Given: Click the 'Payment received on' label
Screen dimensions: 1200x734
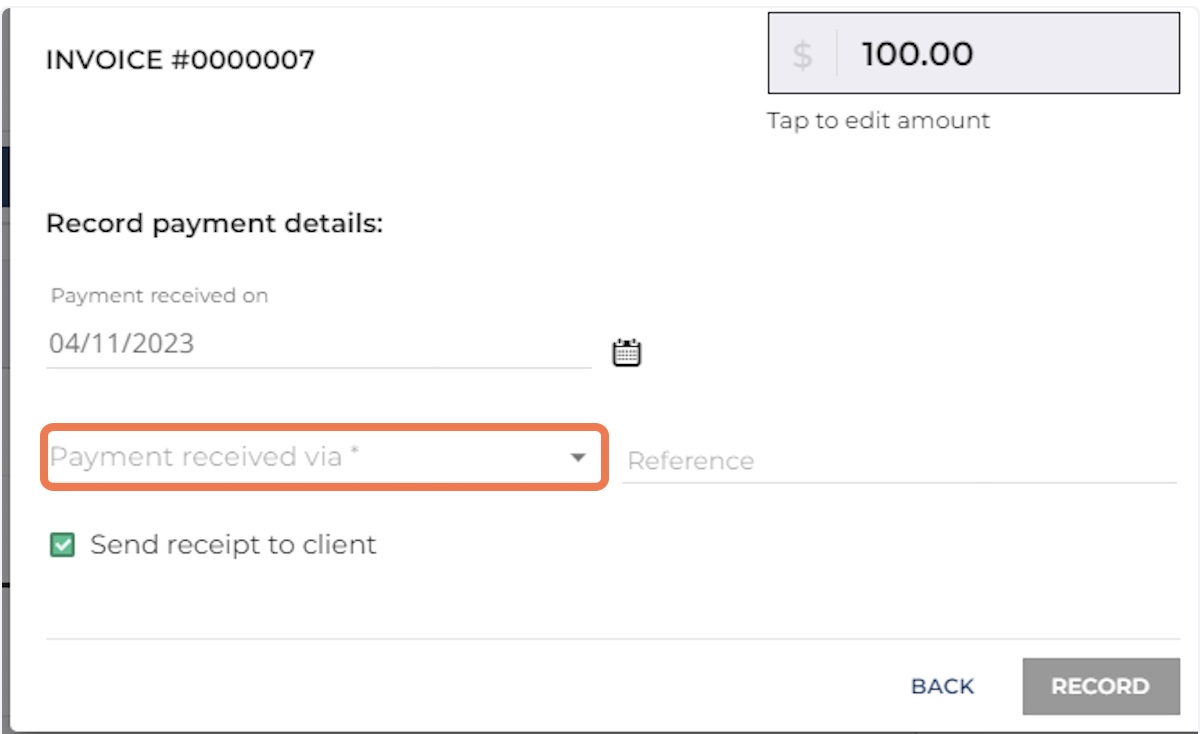Looking at the screenshot, I should point(160,296).
